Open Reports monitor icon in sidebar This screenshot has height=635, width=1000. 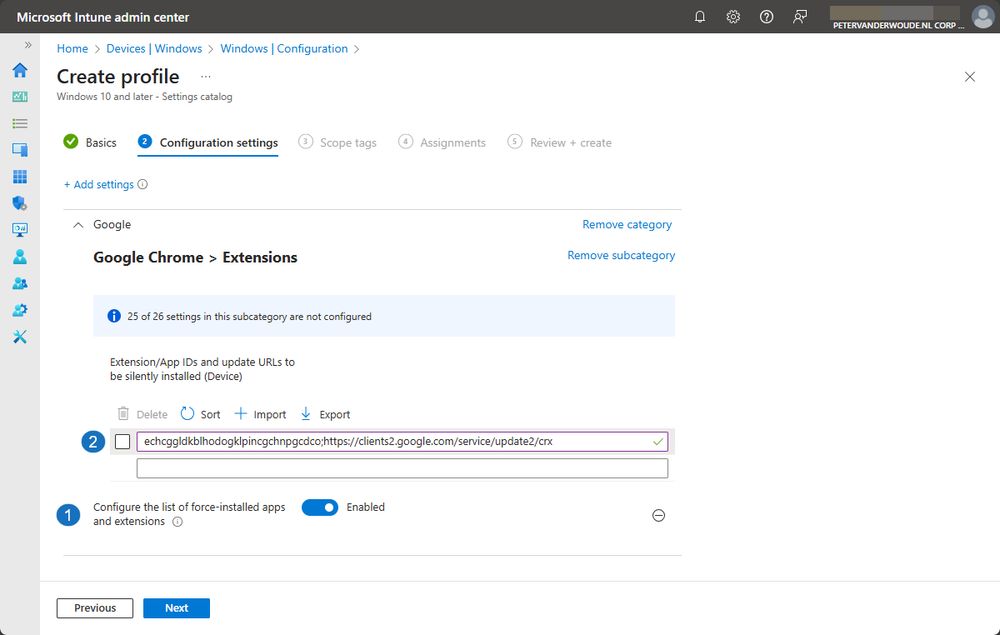coord(20,230)
